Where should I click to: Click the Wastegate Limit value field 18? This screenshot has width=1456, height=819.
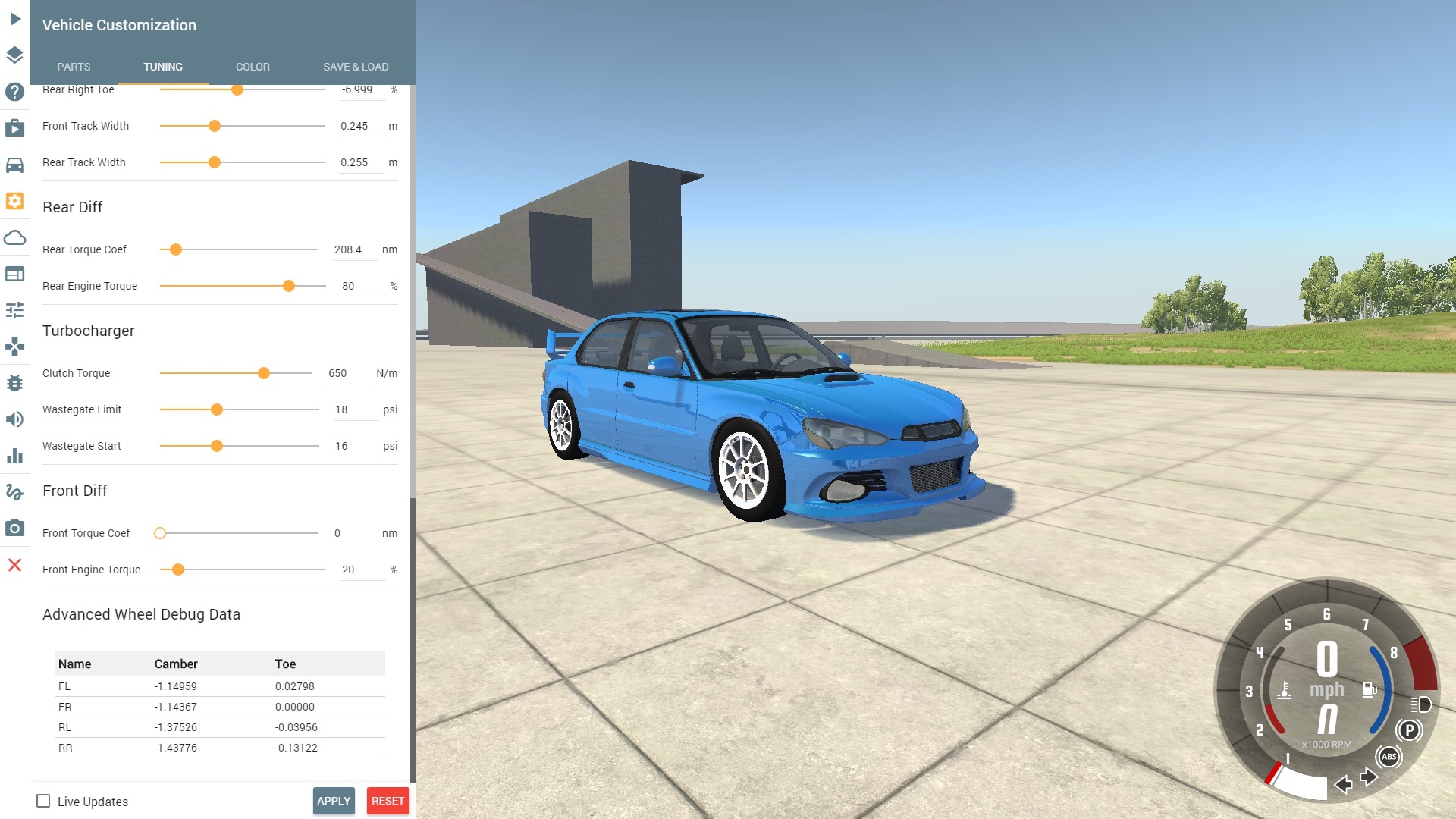(356, 410)
